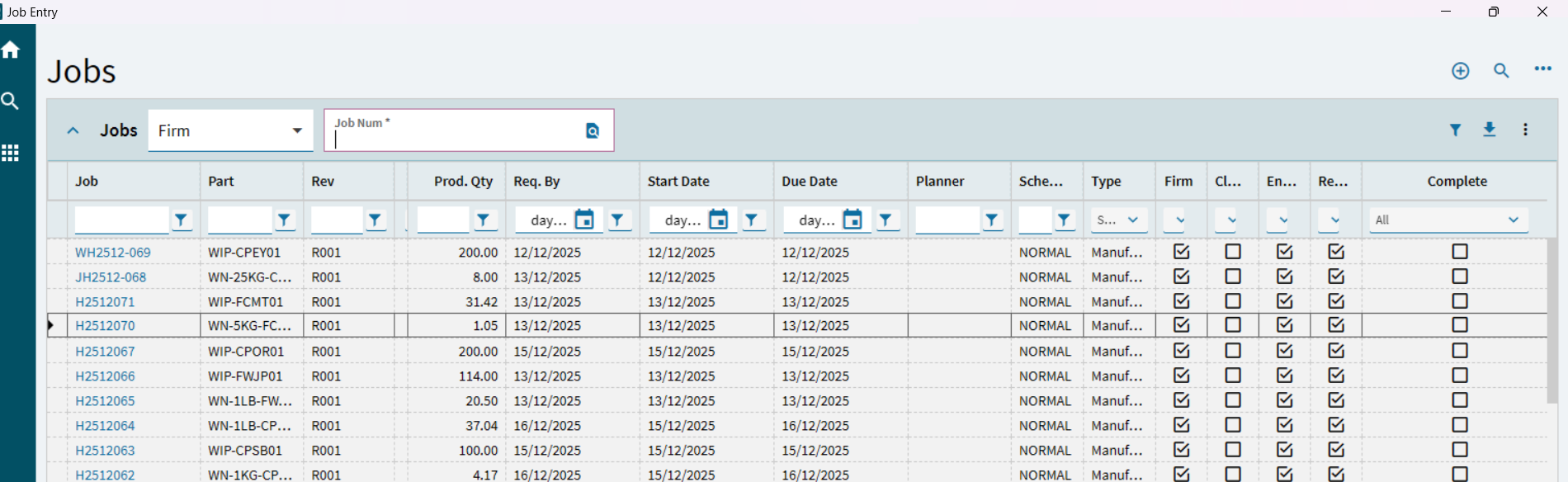Image resolution: width=1568 pixels, height=482 pixels.
Task: Open the page overflow three-dot menu
Action: [x=1542, y=69]
